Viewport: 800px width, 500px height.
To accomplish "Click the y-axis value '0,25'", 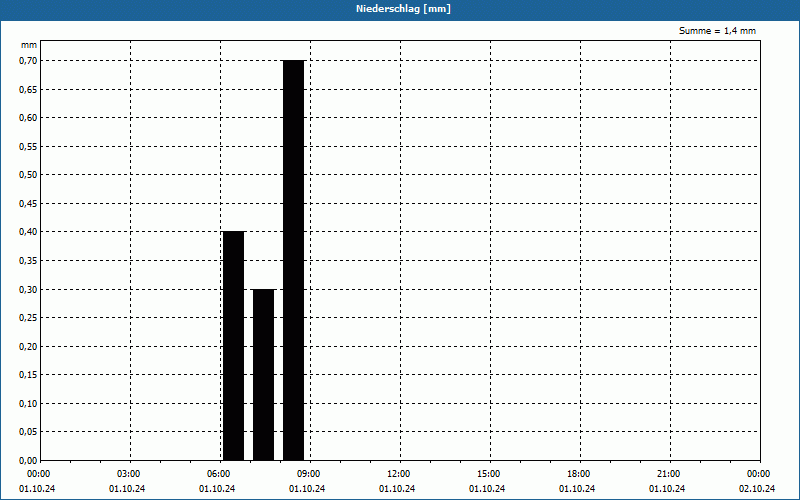I will coord(28,318).
